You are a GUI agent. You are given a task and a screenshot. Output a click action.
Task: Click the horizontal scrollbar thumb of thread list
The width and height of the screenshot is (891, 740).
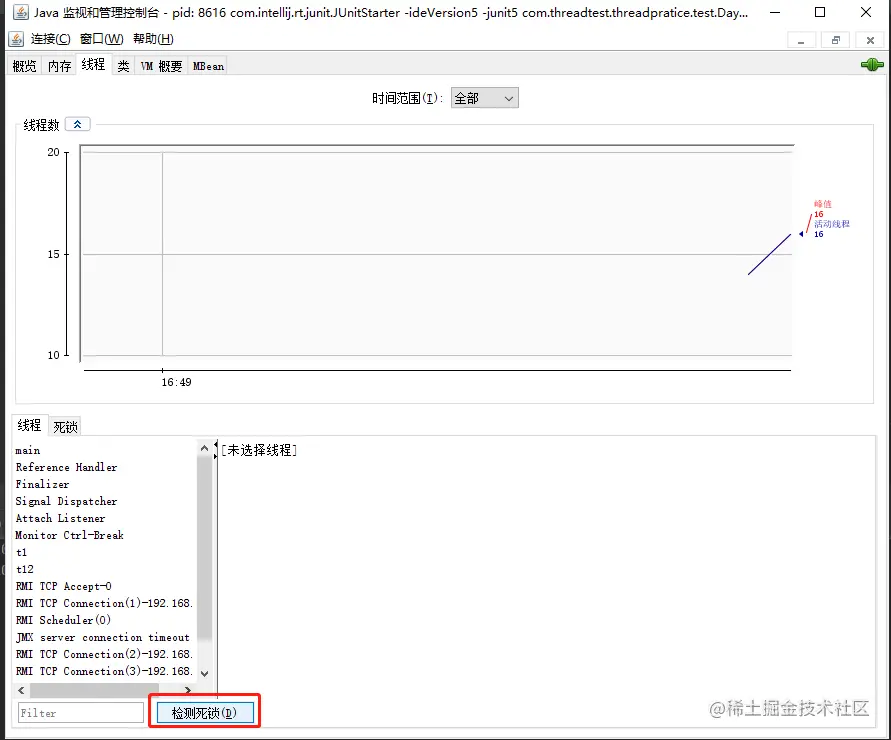[94, 690]
